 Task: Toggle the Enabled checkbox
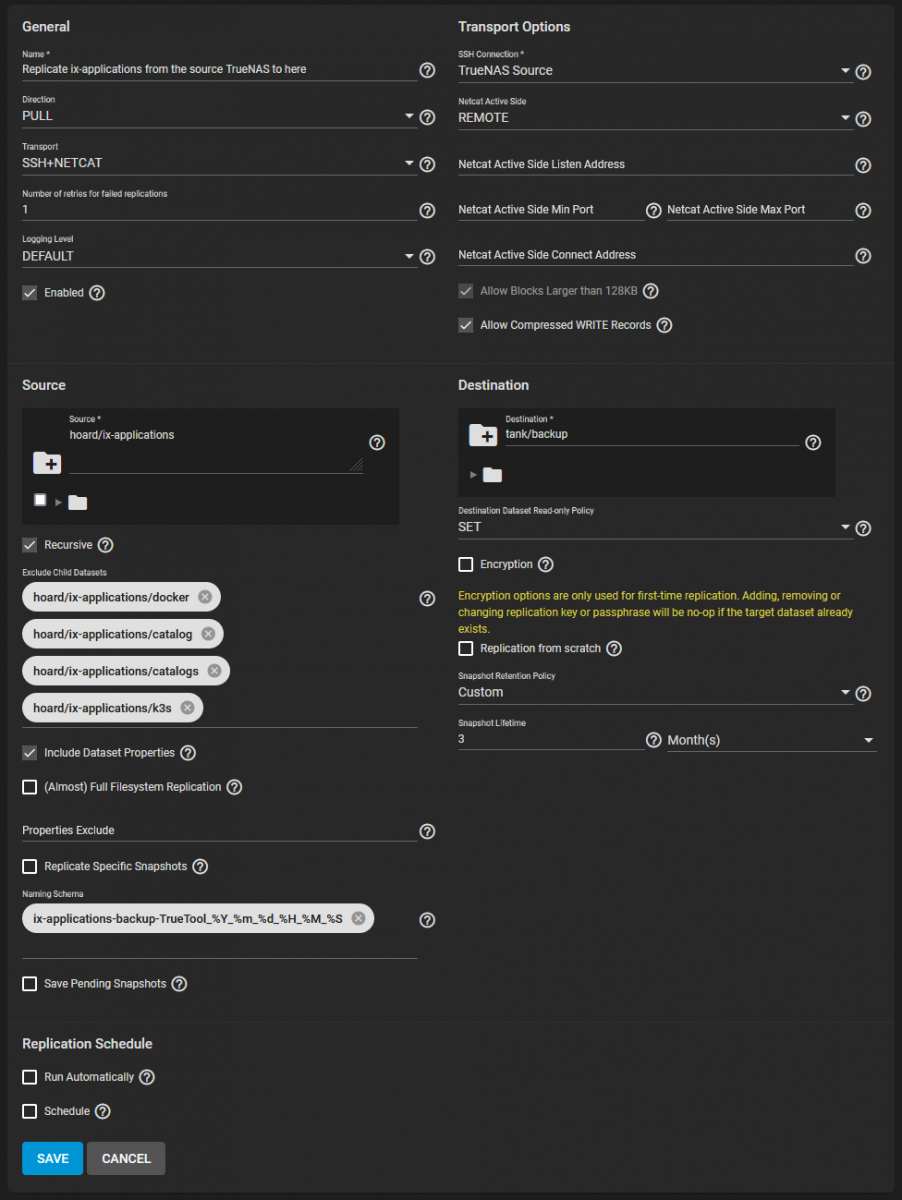click(30, 293)
